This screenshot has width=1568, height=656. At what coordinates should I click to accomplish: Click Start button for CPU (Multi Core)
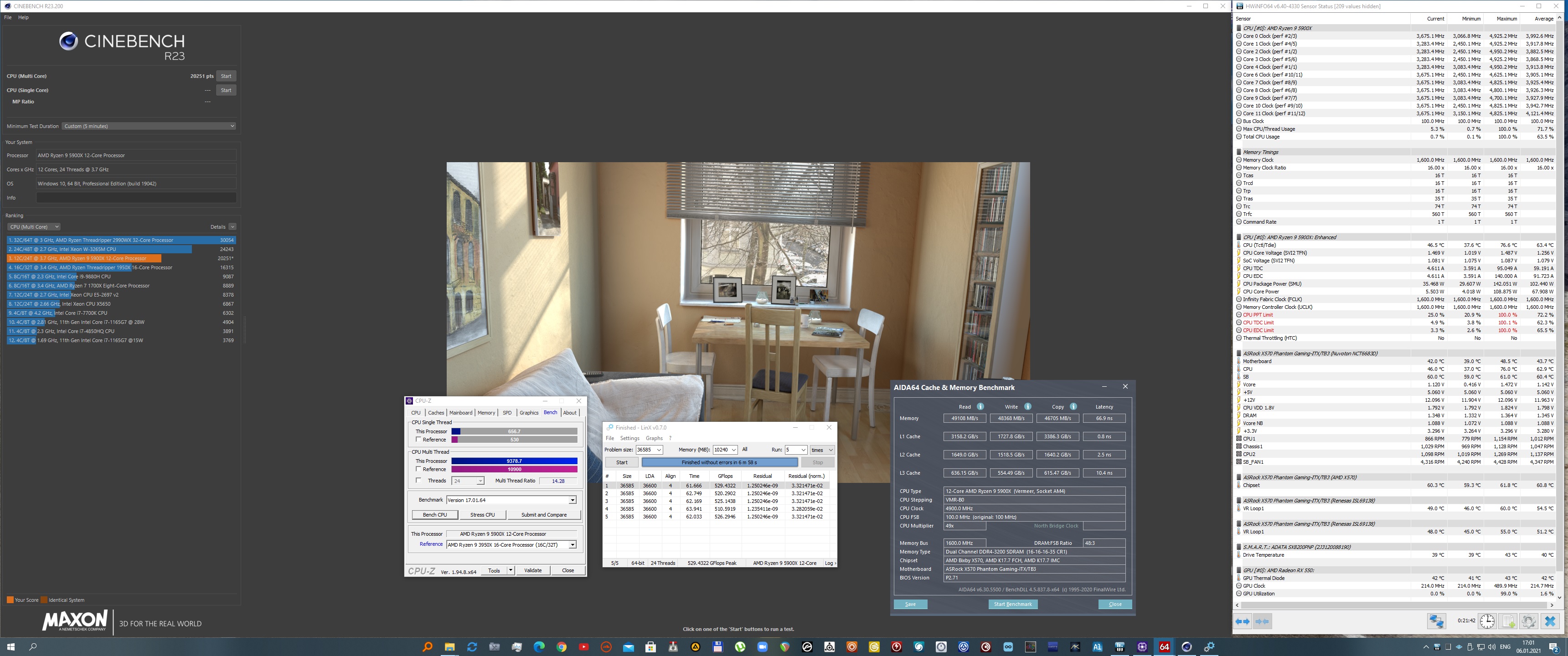(x=226, y=76)
